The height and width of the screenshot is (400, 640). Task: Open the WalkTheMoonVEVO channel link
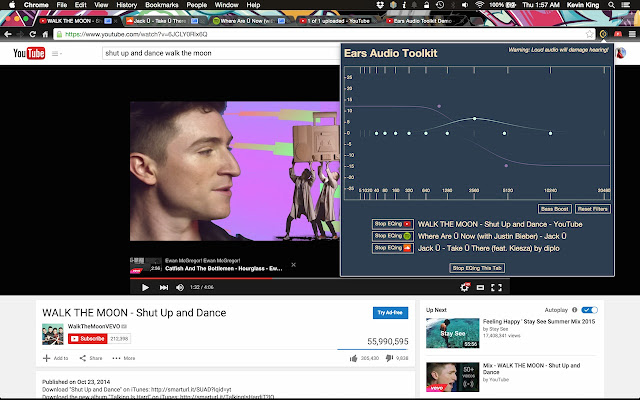click(x=94, y=326)
